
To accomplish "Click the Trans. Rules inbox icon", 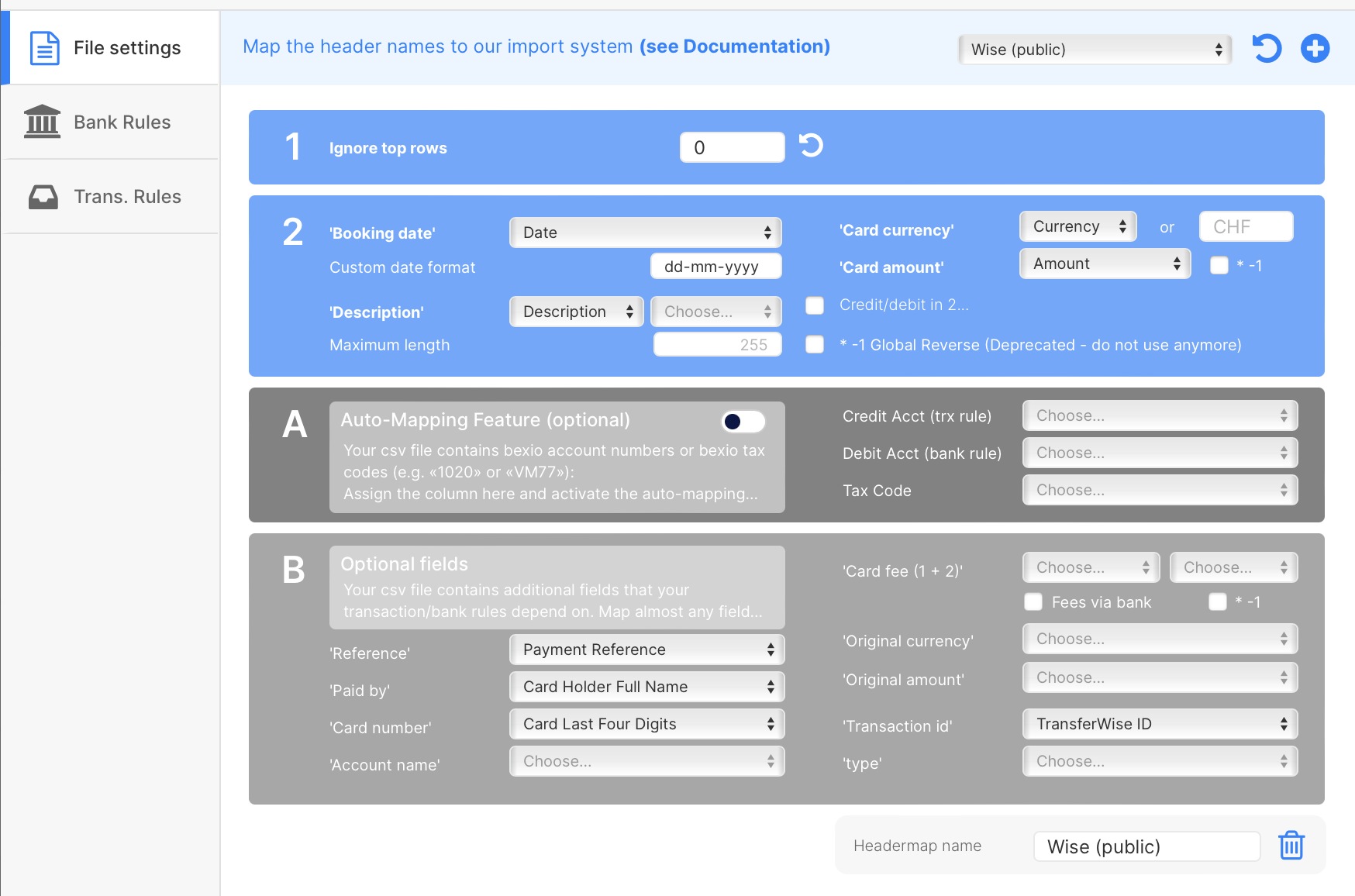I will point(43,197).
